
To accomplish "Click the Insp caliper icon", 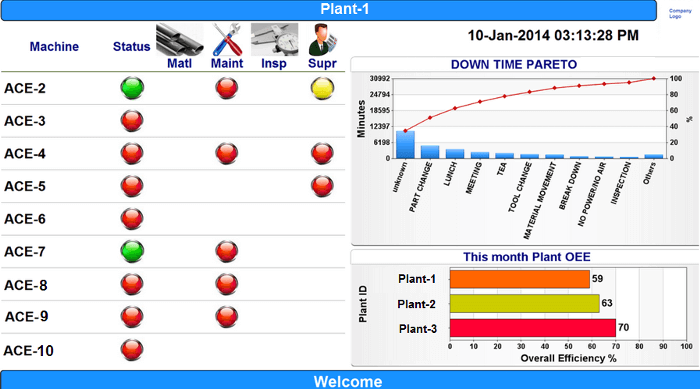I will [x=274, y=40].
